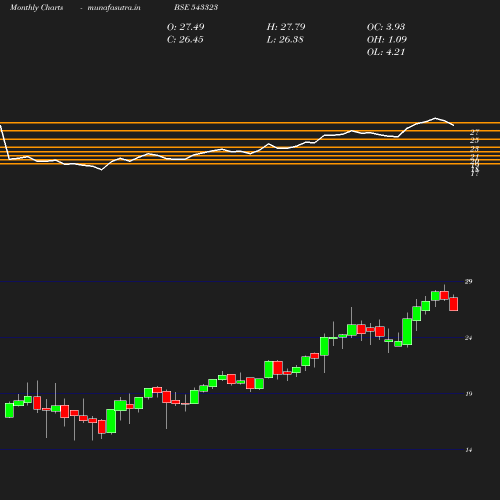Click the price axis label '19'

469,394
